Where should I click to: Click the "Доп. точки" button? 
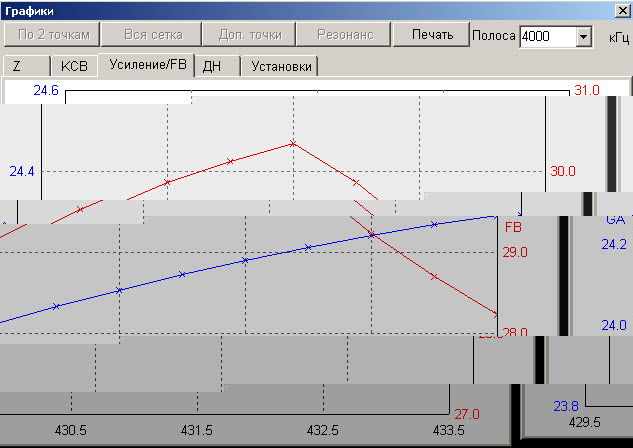(x=249, y=34)
